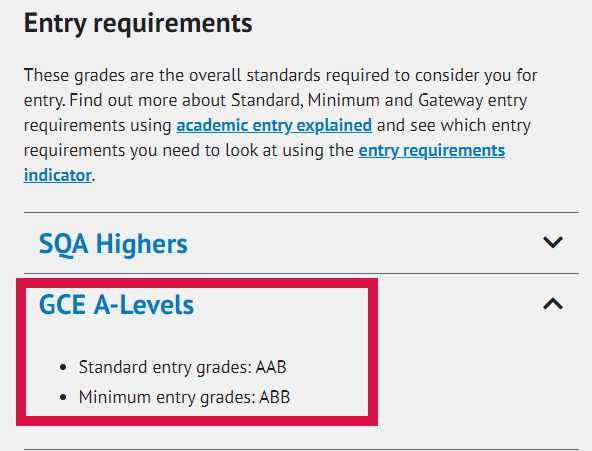The height and width of the screenshot is (451, 592).
Task: Click the Entry requirements heading
Action: [x=138, y=23]
